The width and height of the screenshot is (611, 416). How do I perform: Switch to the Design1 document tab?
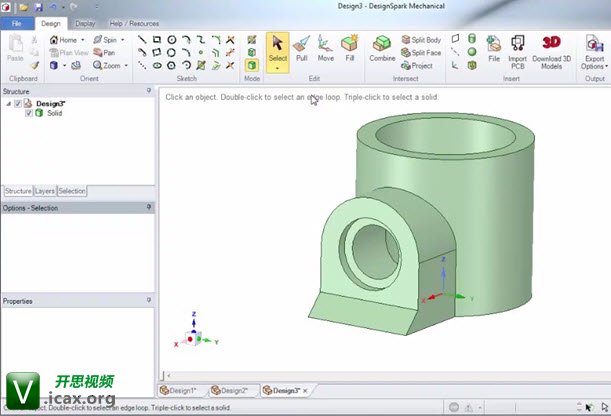(181, 390)
